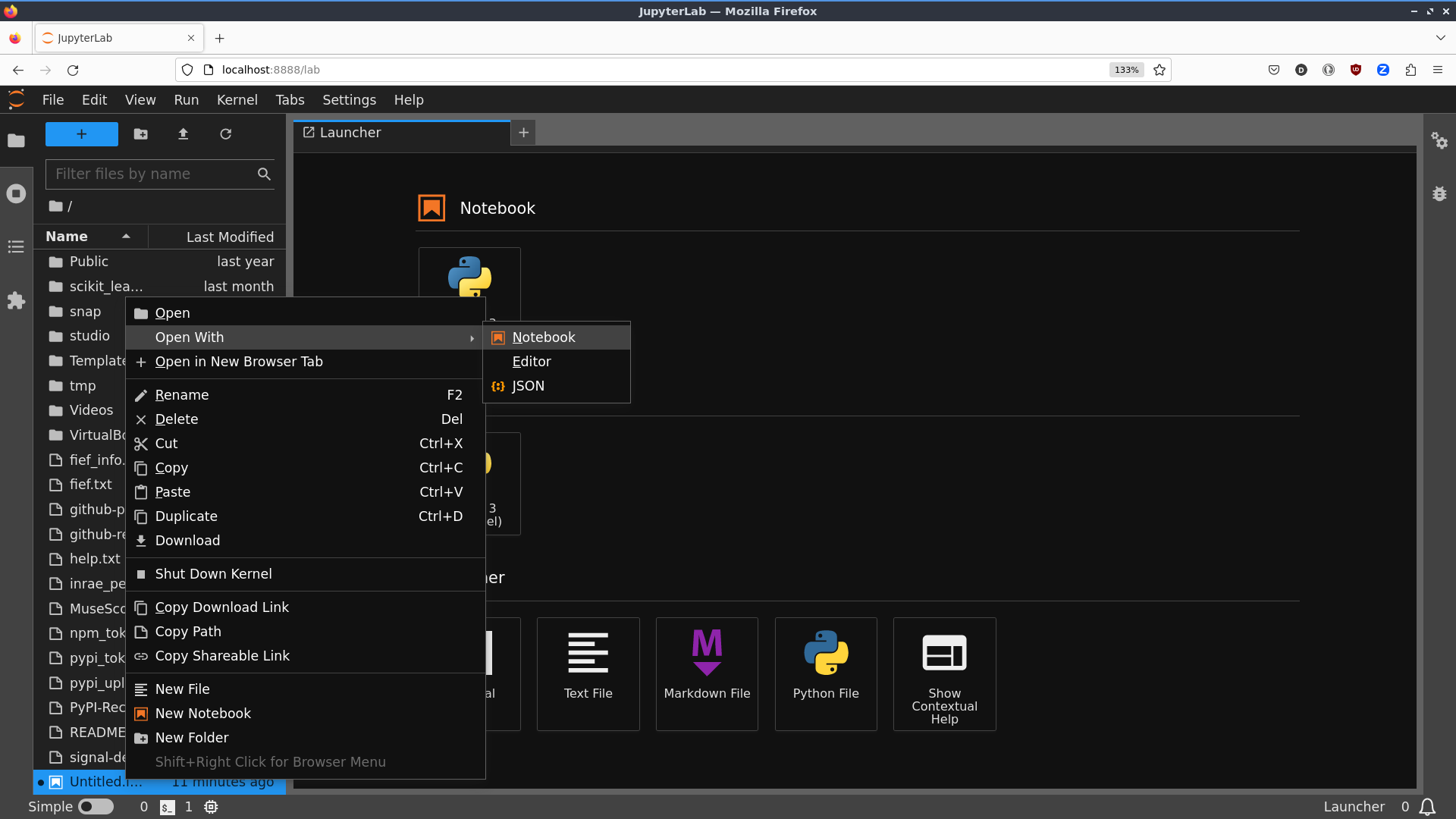This screenshot has width=1456, height=819.
Task: Refresh the file browser list
Action: click(x=225, y=134)
